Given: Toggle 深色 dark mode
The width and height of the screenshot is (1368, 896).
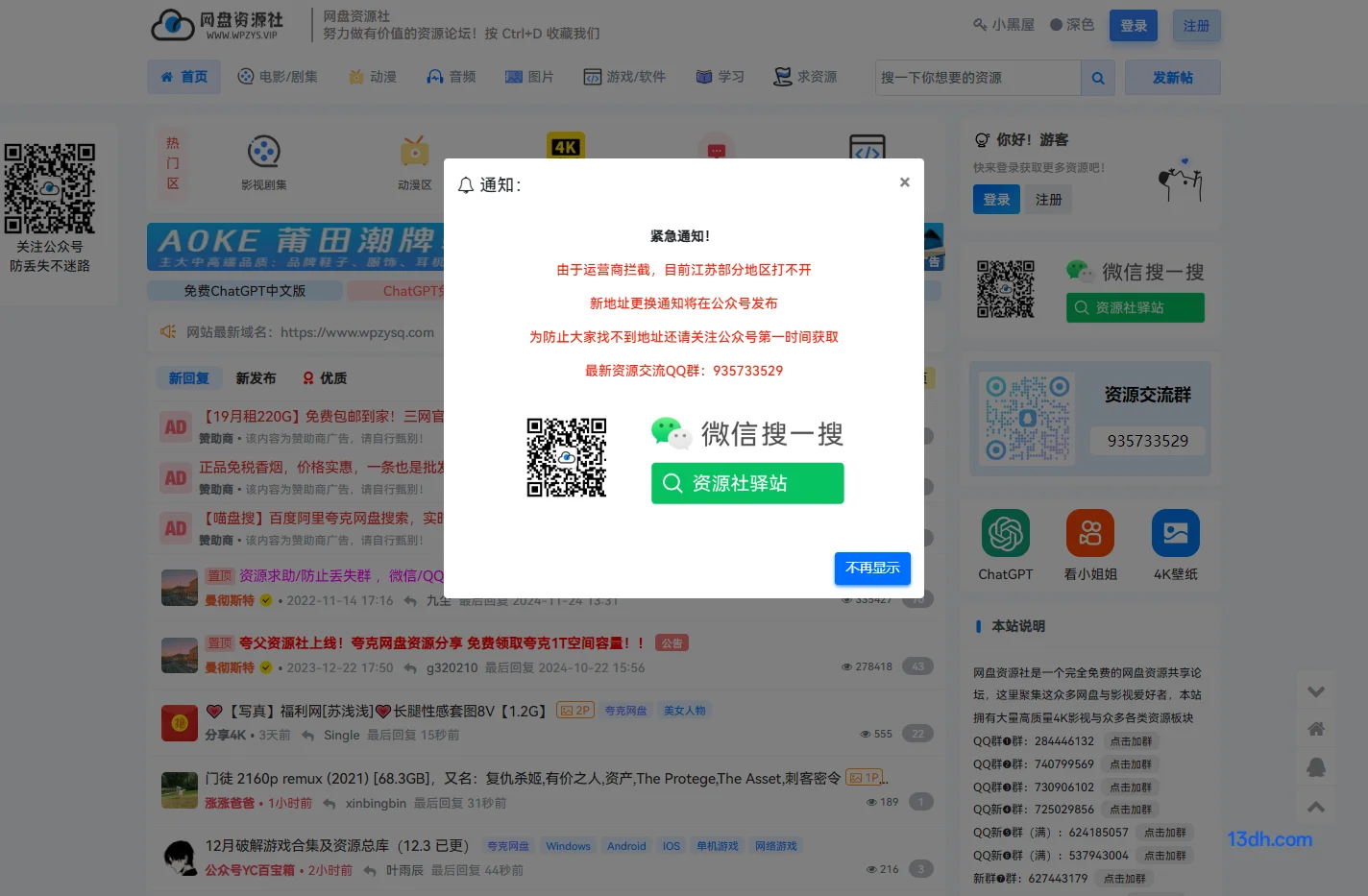Looking at the screenshot, I should [1072, 25].
